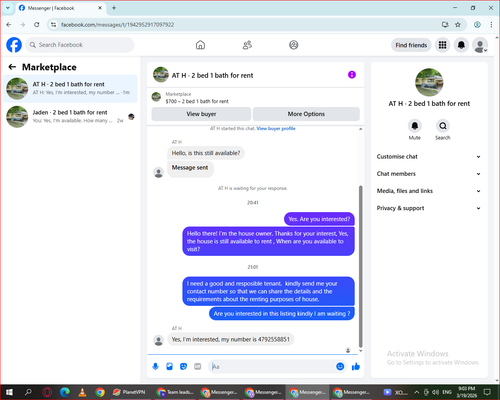The width and height of the screenshot is (500, 400).
Task: Open Opera browser from taskbar
Action: [47, 392]
